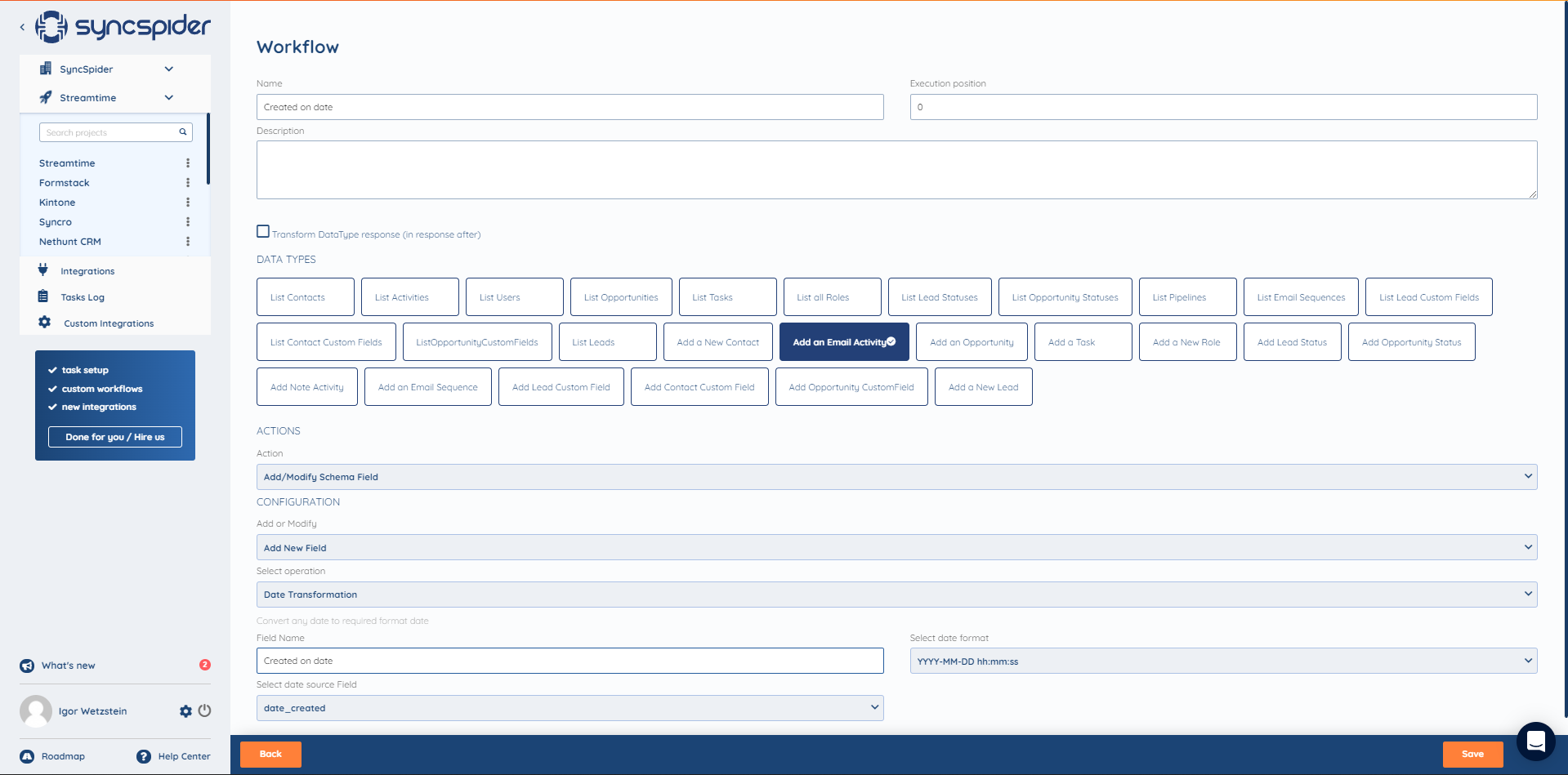Open the Streamtime project in list
Viewport: 1568px width, 775px height.
[x=67, y=163]
